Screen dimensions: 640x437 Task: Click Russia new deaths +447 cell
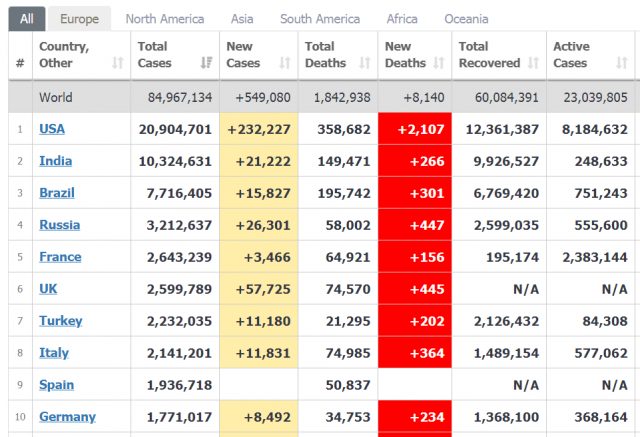(x=415, y=225)
